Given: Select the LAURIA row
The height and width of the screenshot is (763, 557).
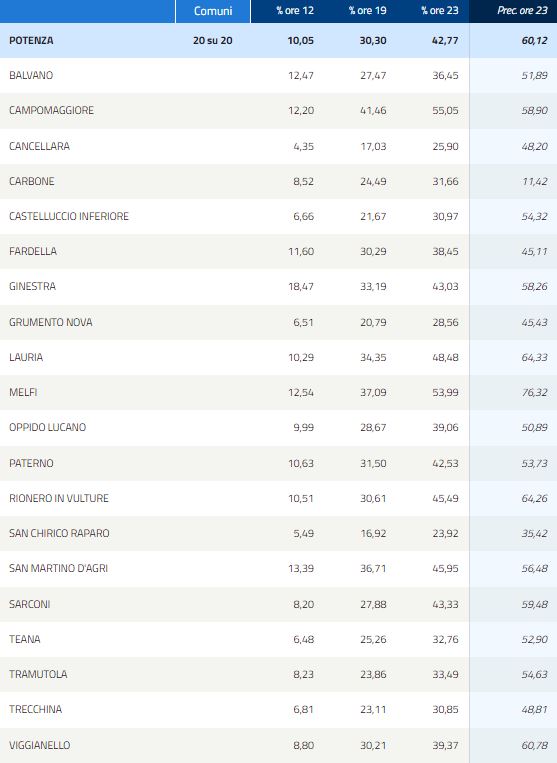Looking at the screenshot, I should (x=278, y=357).
